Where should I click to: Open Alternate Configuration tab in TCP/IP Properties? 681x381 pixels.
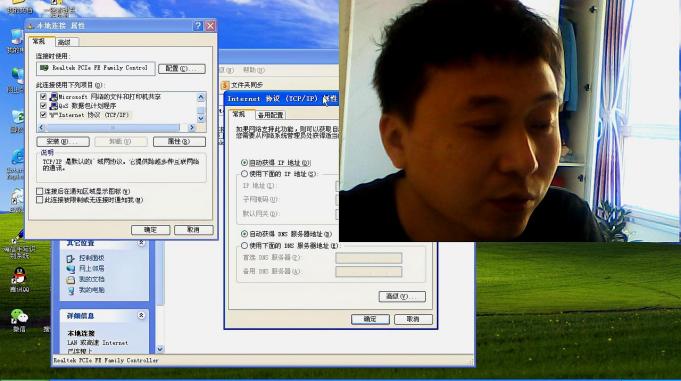[270, 115]
